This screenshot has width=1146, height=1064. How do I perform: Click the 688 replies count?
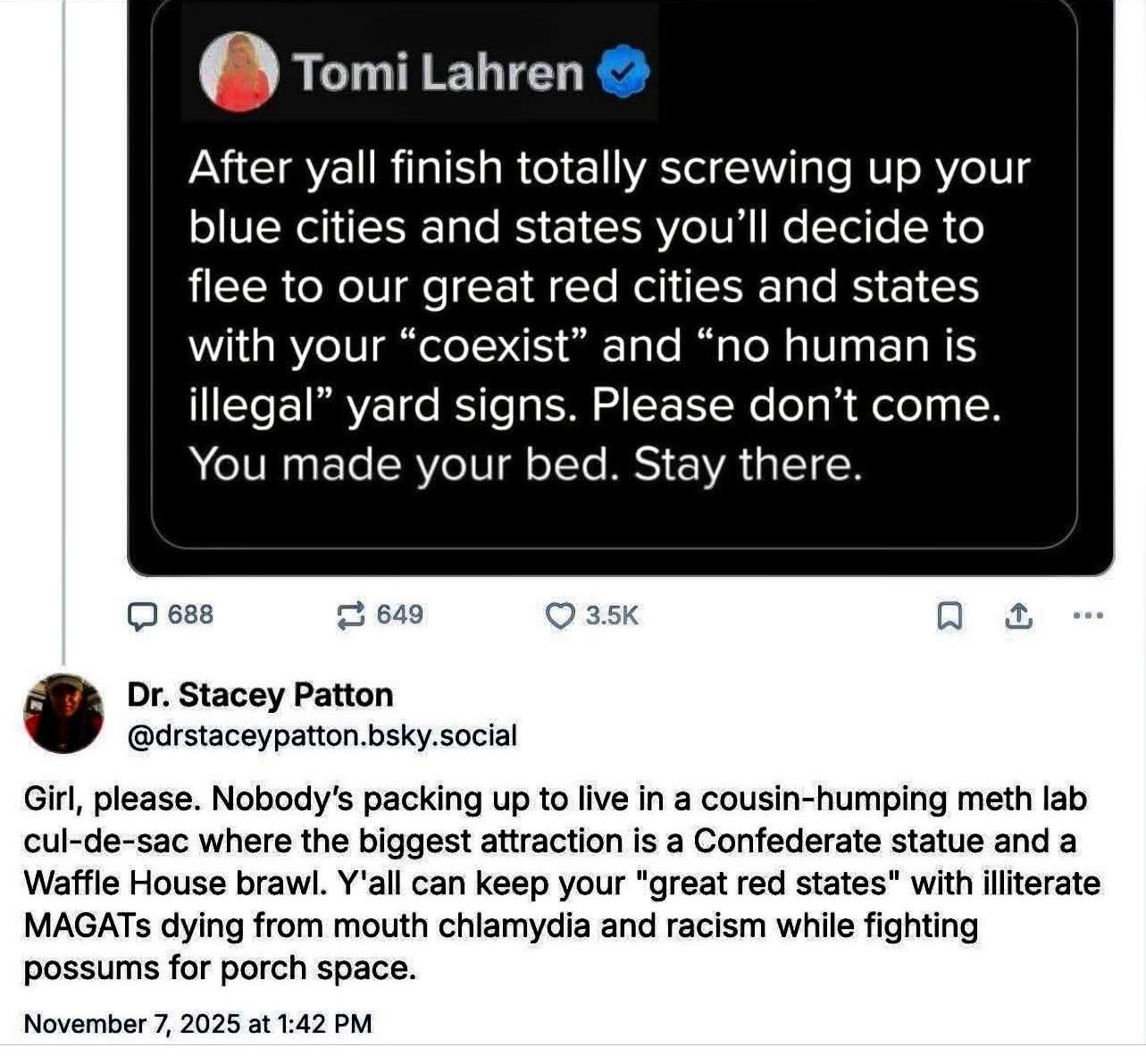click(190, 615)
